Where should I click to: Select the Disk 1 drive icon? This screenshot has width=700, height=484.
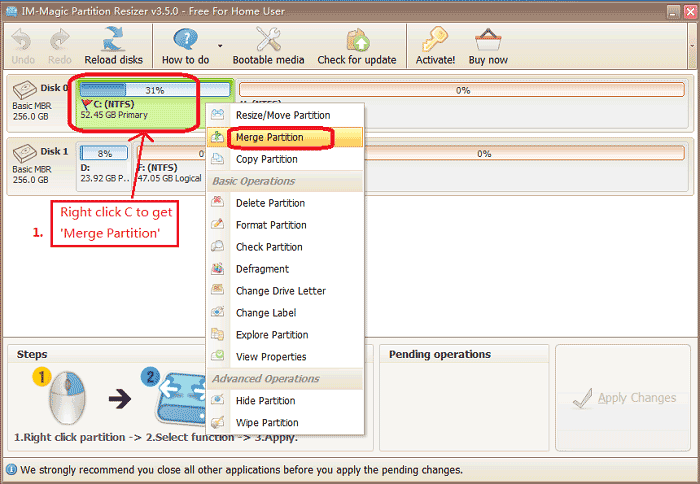(x=24, y=153)
